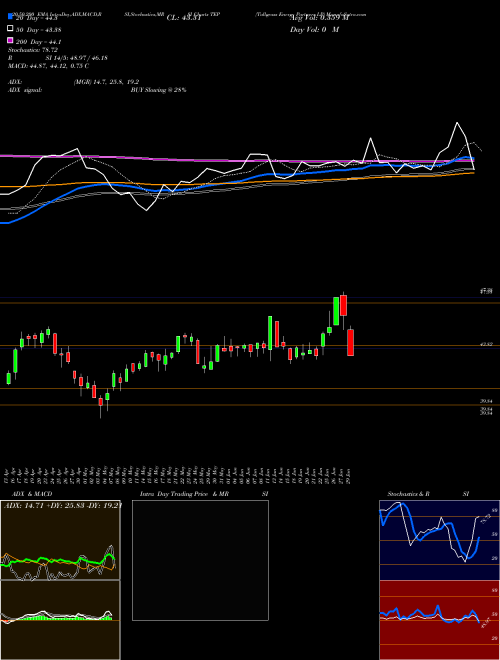Click the 'Avg Vol: 0.359 M' label
The height and width of the screenshot is (660, 500).
coord(319,18)
